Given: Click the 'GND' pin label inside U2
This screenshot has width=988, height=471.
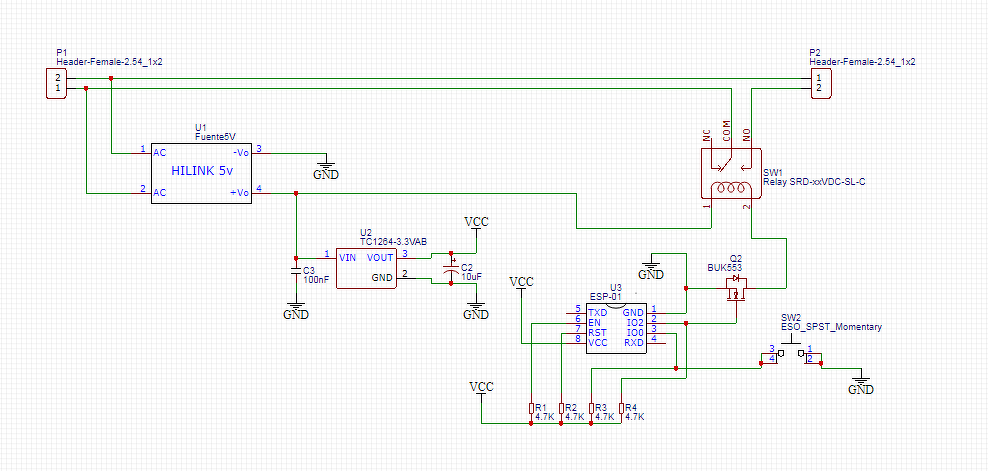Looking at the screenshot, I should click(x=382, y=277).
